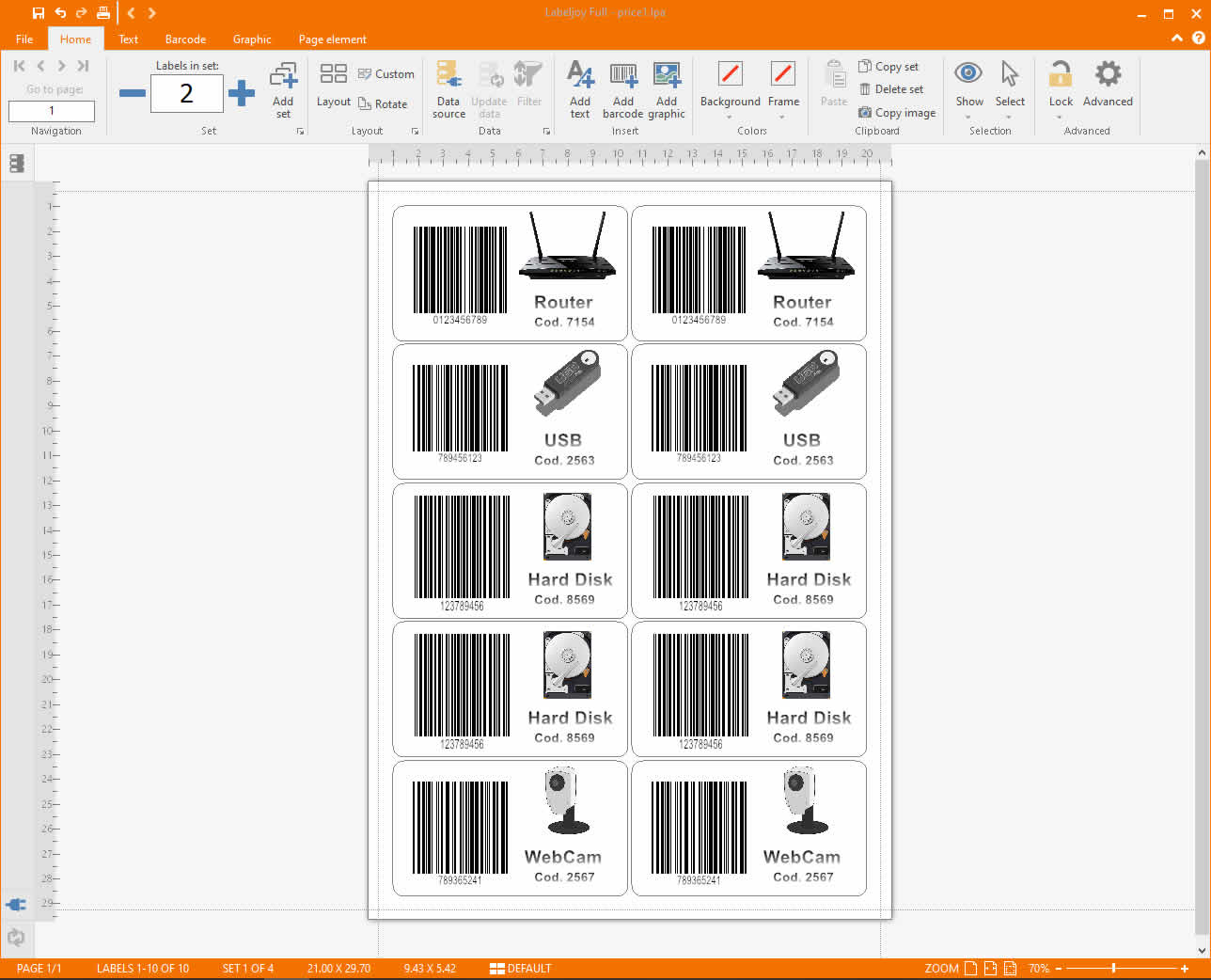1211x980 pixels.
Task: Click quick access previous arrow
Action: 132,13
